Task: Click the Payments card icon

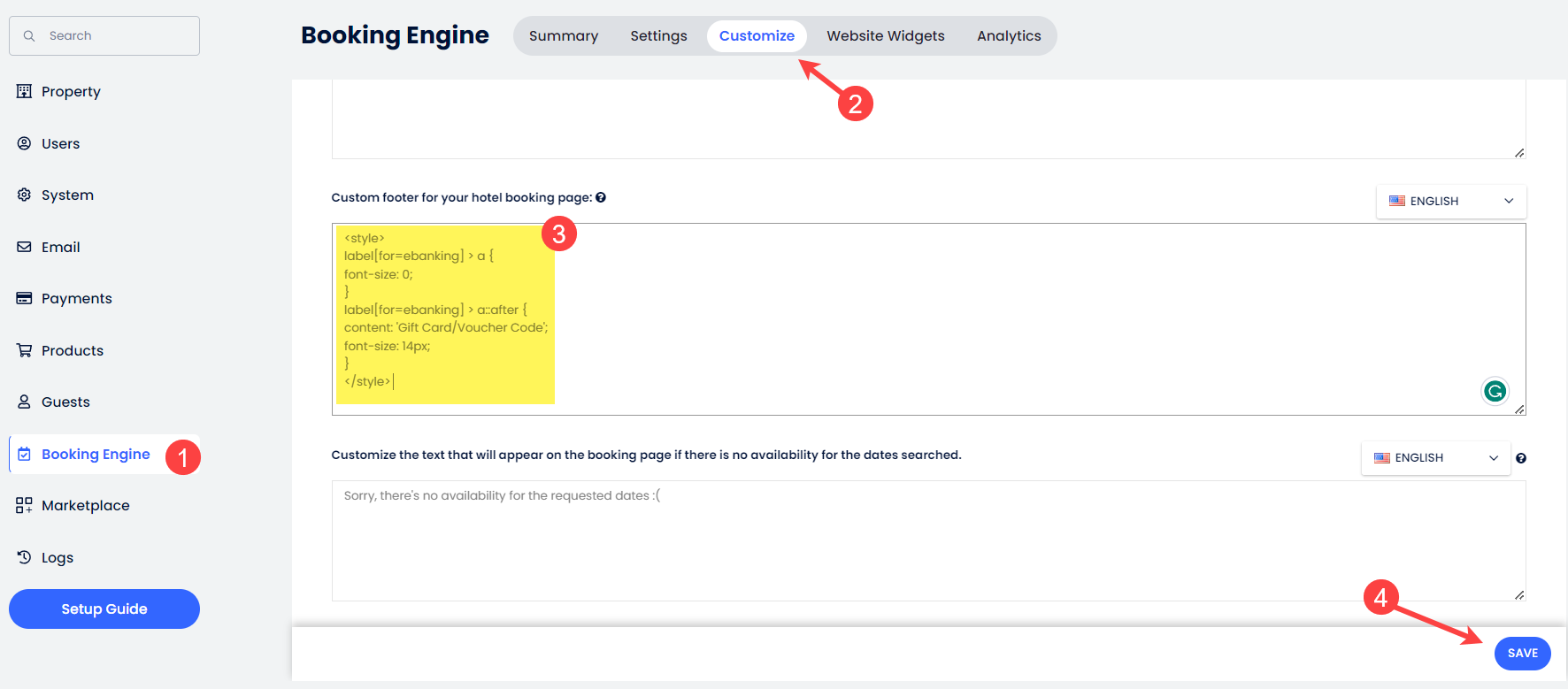Action: (24, 298)
